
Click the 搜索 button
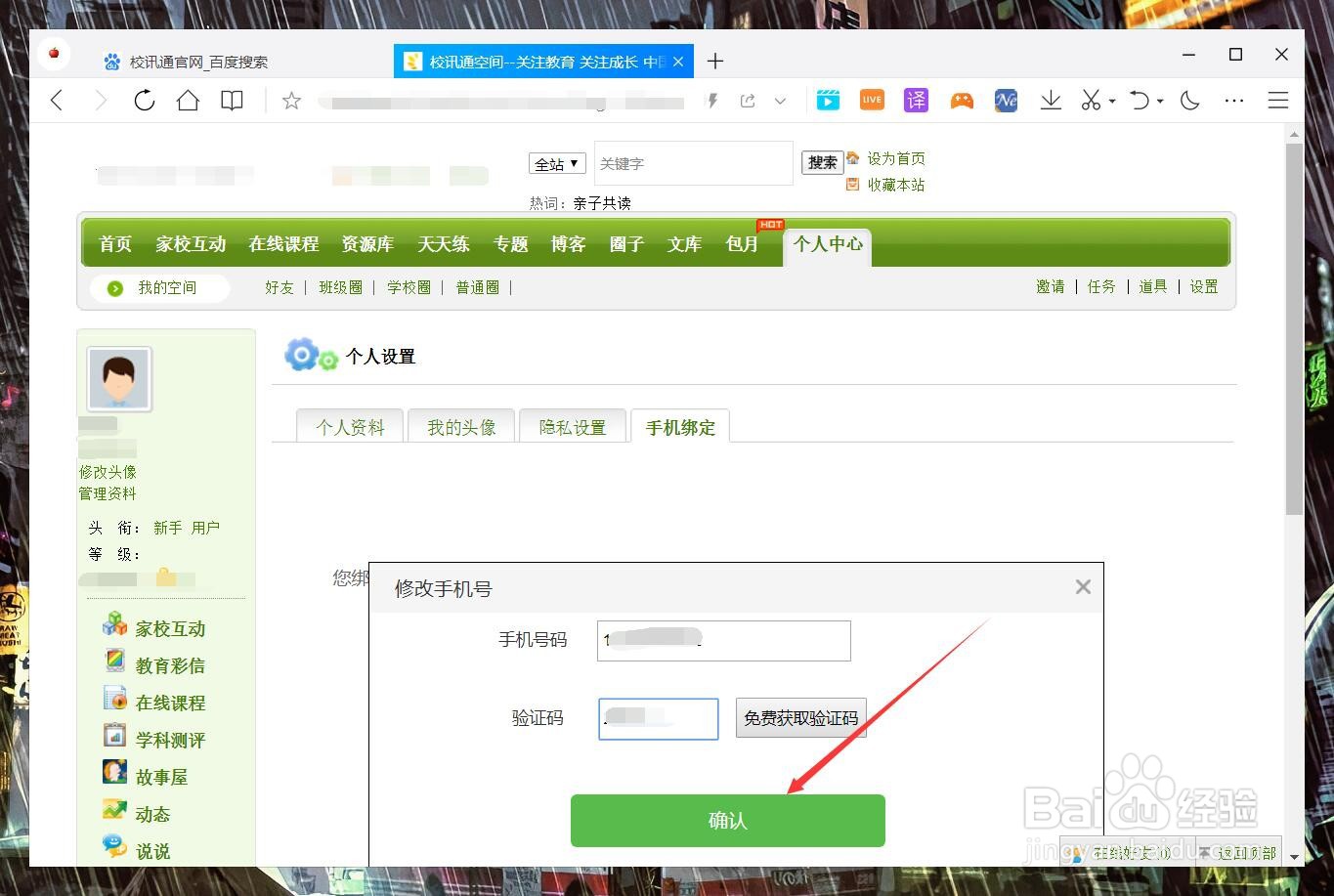(x=822, y=163)
